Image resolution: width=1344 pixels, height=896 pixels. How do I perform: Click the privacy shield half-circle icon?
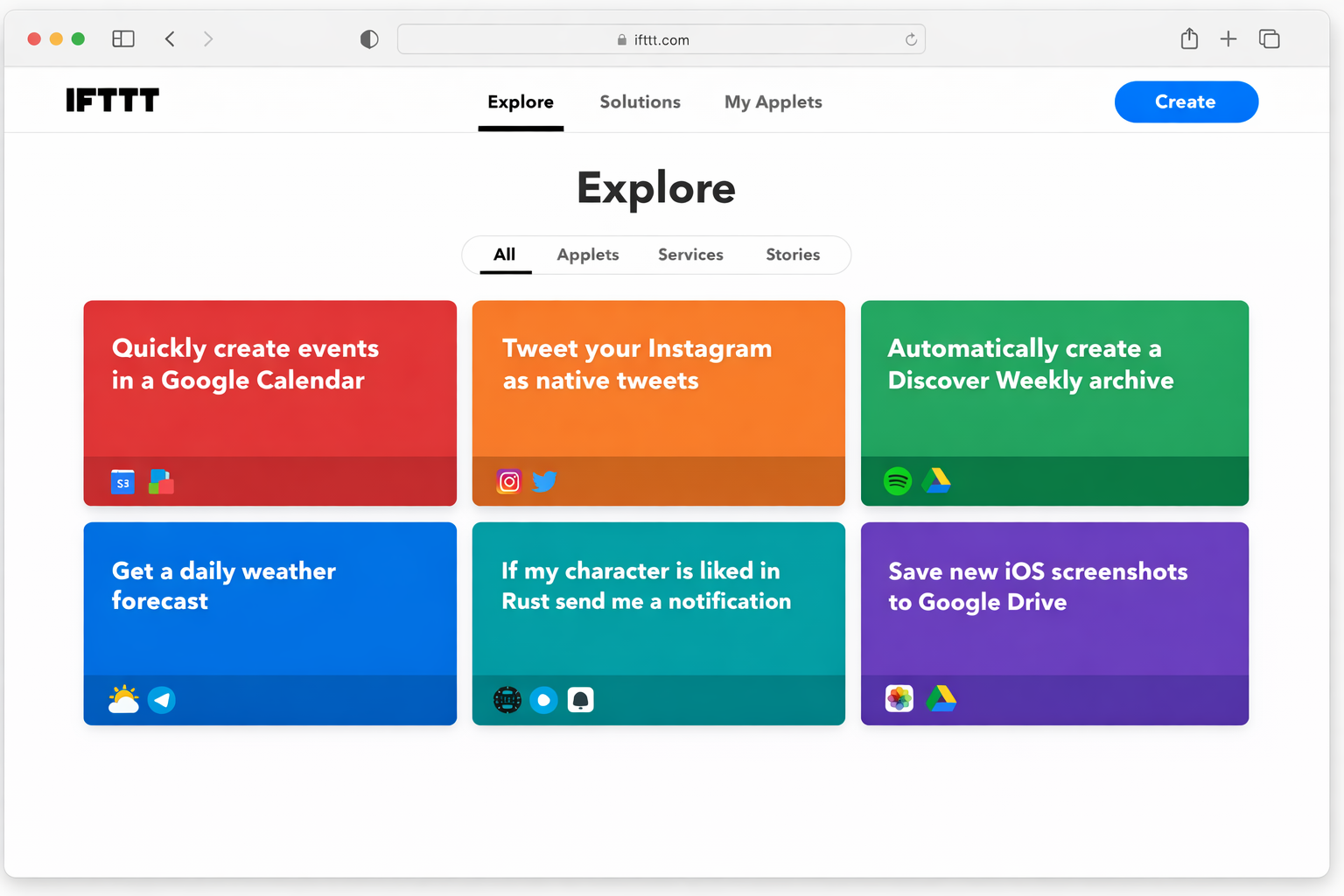pos(369,38)
